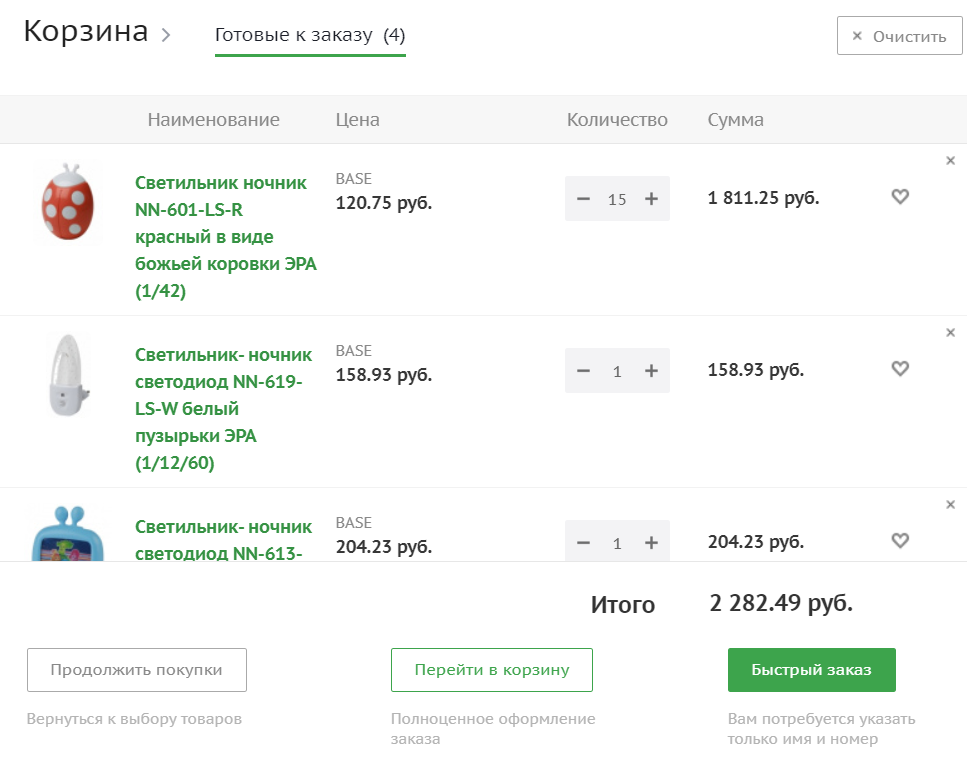Decrease quantity of the NN-613 night light
Screen dimensions: 967x759
pyautogui.click(x=584, y=543)
